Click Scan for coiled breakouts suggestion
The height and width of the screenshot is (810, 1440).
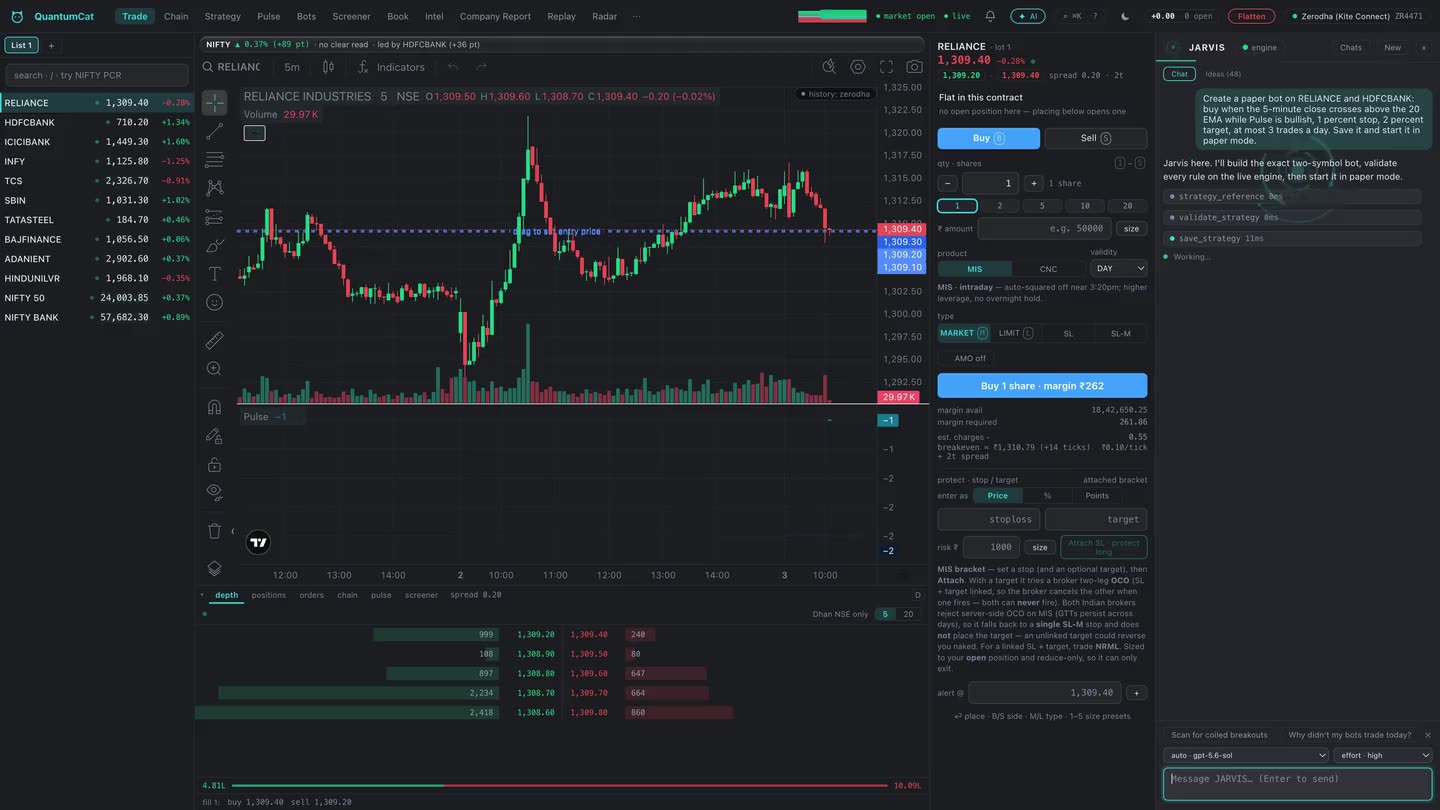[1219, 735]
